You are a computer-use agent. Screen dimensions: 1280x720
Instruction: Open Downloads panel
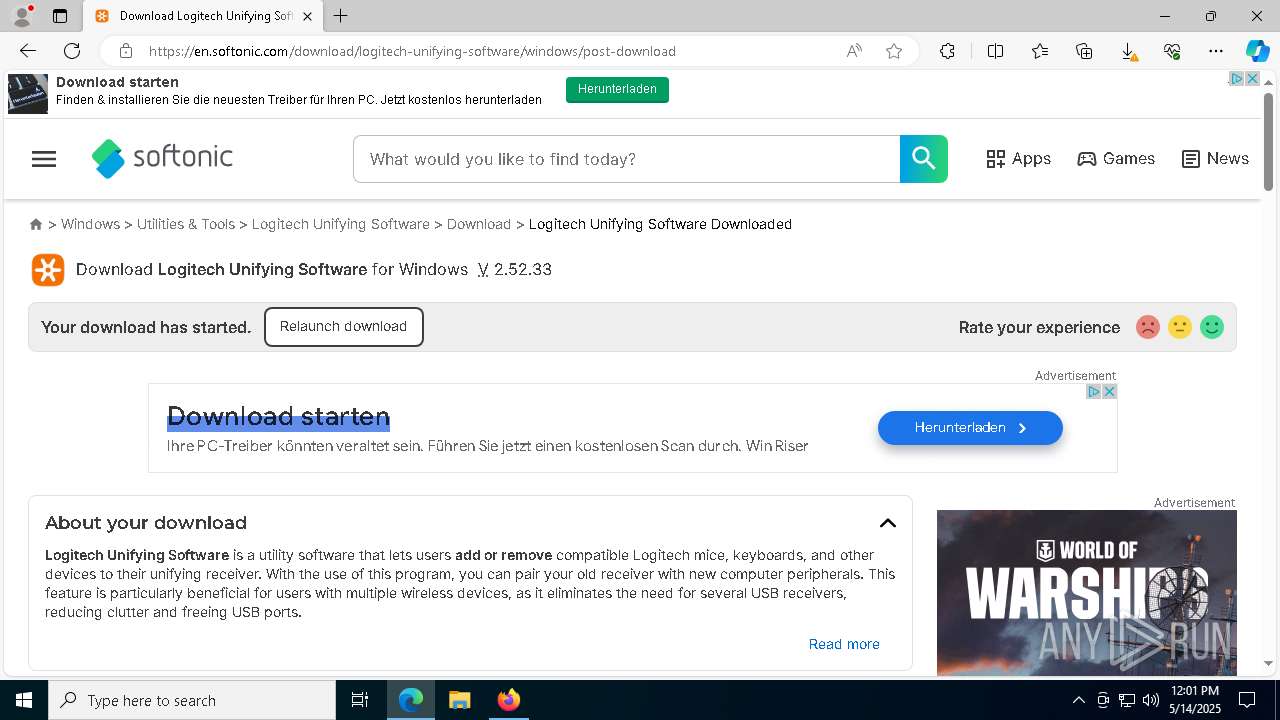point(1128,51)
